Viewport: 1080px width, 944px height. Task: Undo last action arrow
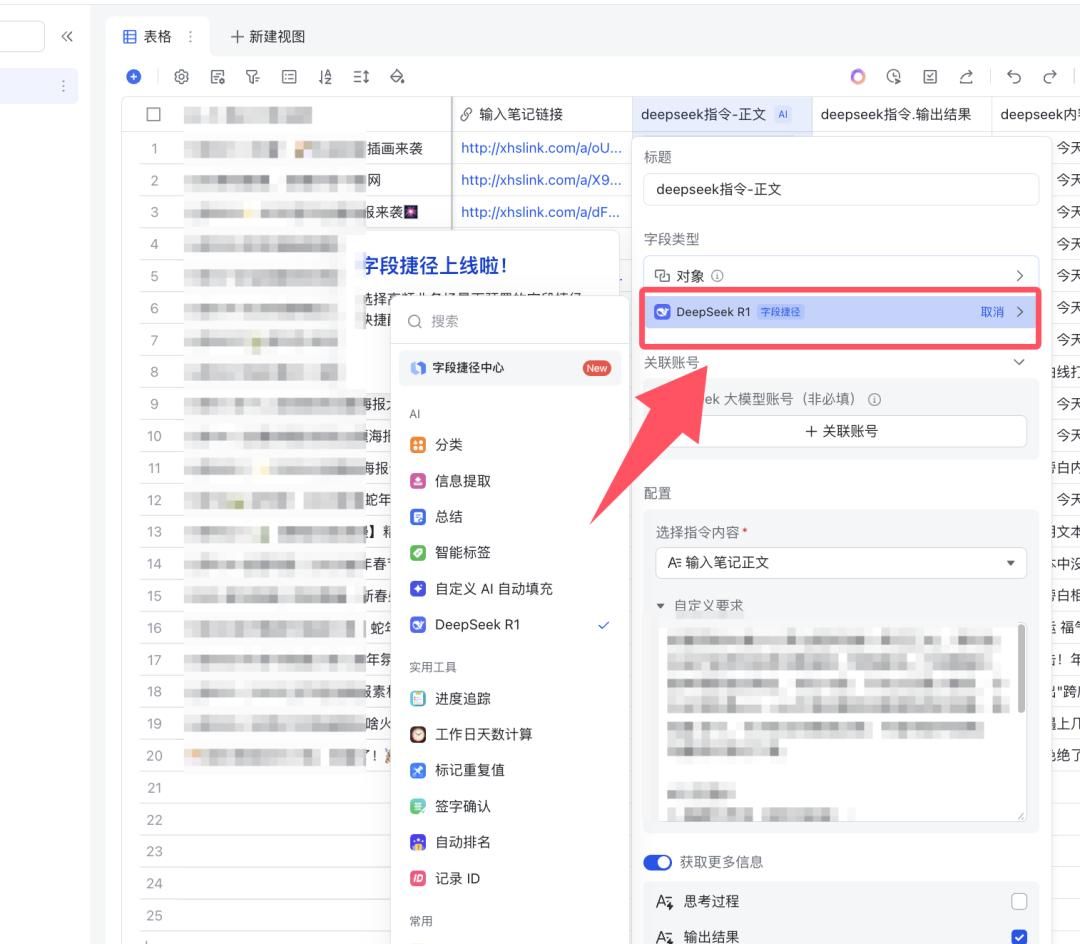tap(1013, 76)
